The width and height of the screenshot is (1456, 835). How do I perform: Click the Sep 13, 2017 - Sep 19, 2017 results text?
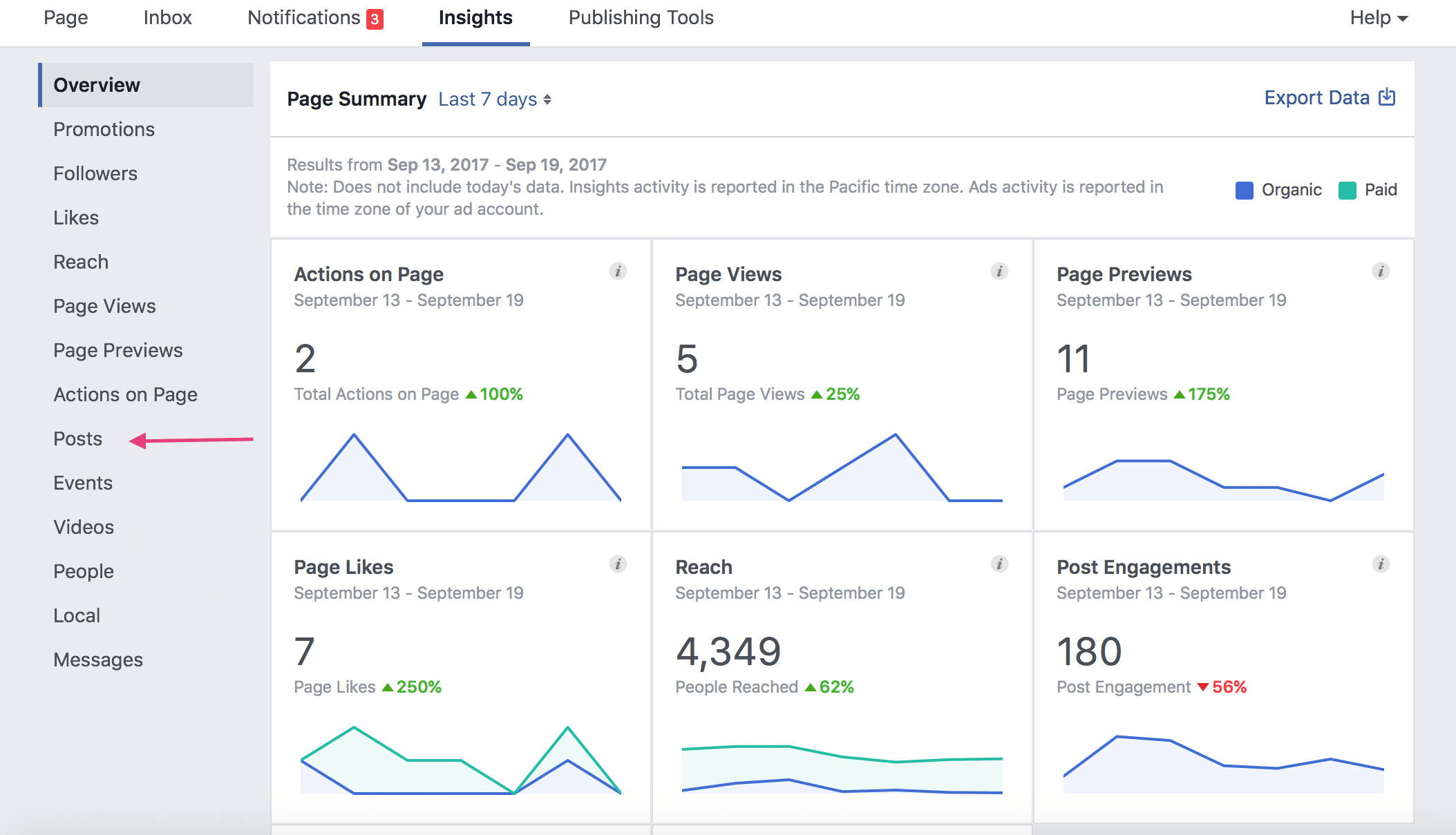coord(497,165)
